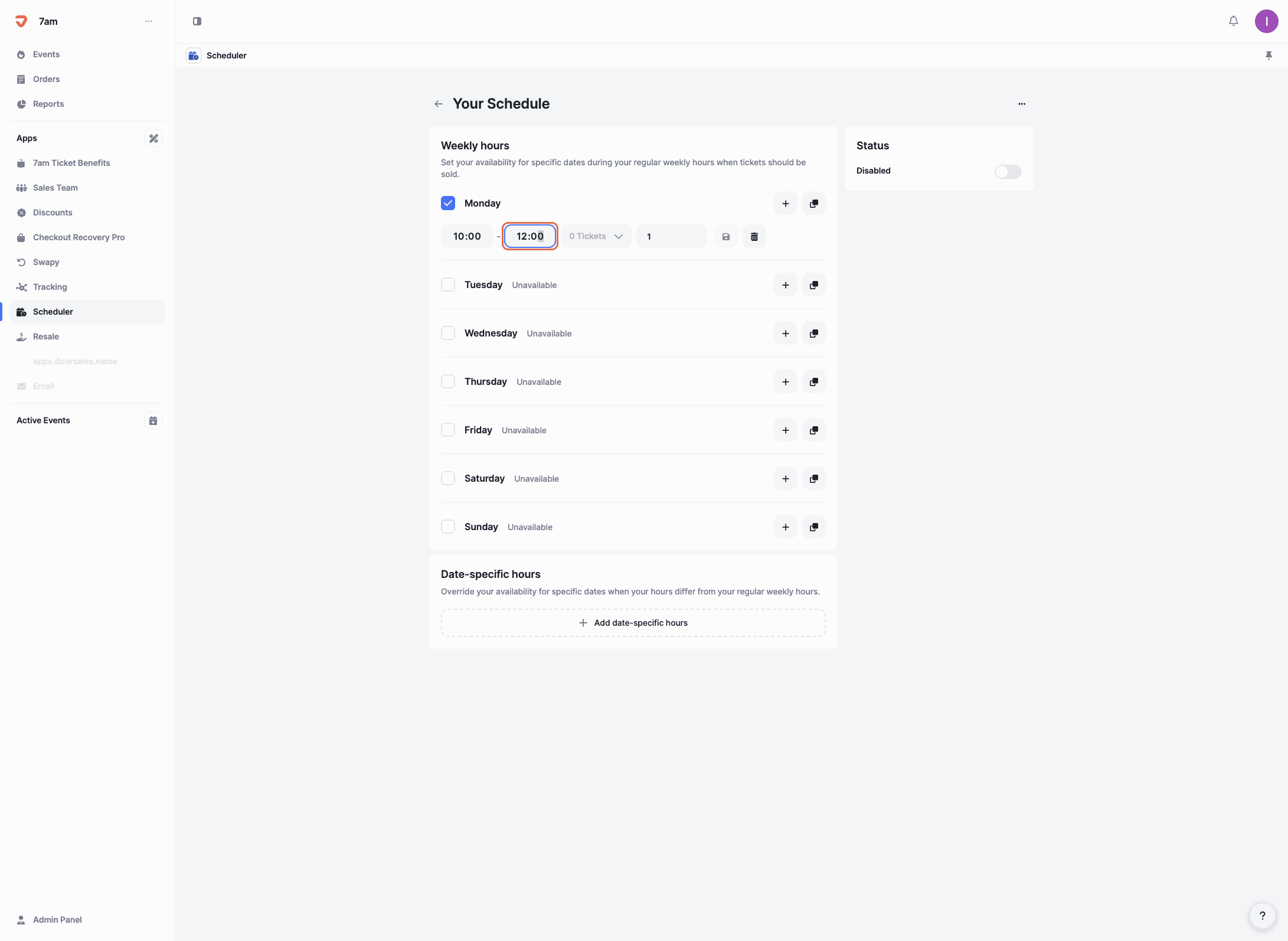
Task: Add a time slot to Tuesday
Action: [786, 285]
